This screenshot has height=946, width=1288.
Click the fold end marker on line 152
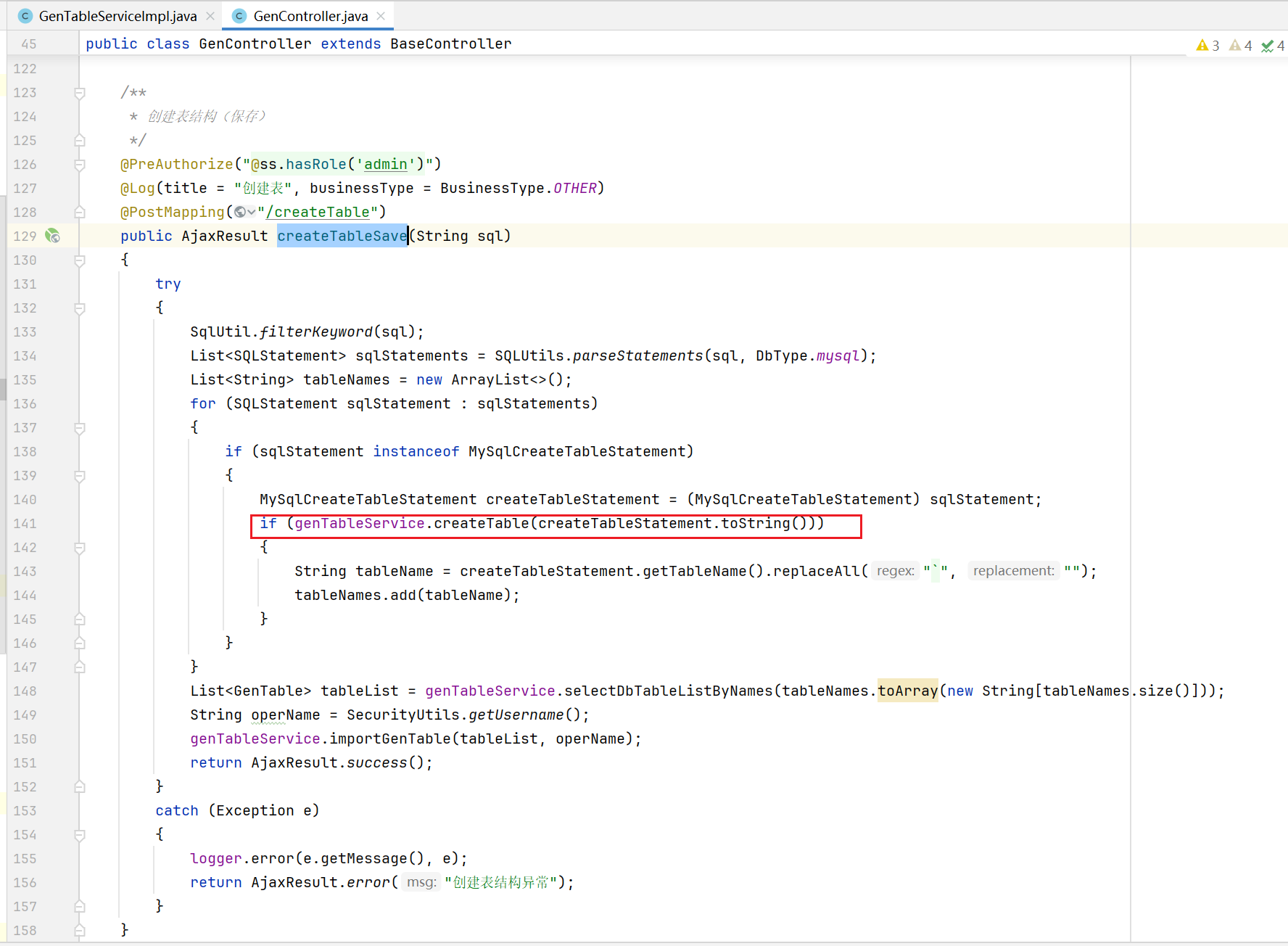pos(80,787)
